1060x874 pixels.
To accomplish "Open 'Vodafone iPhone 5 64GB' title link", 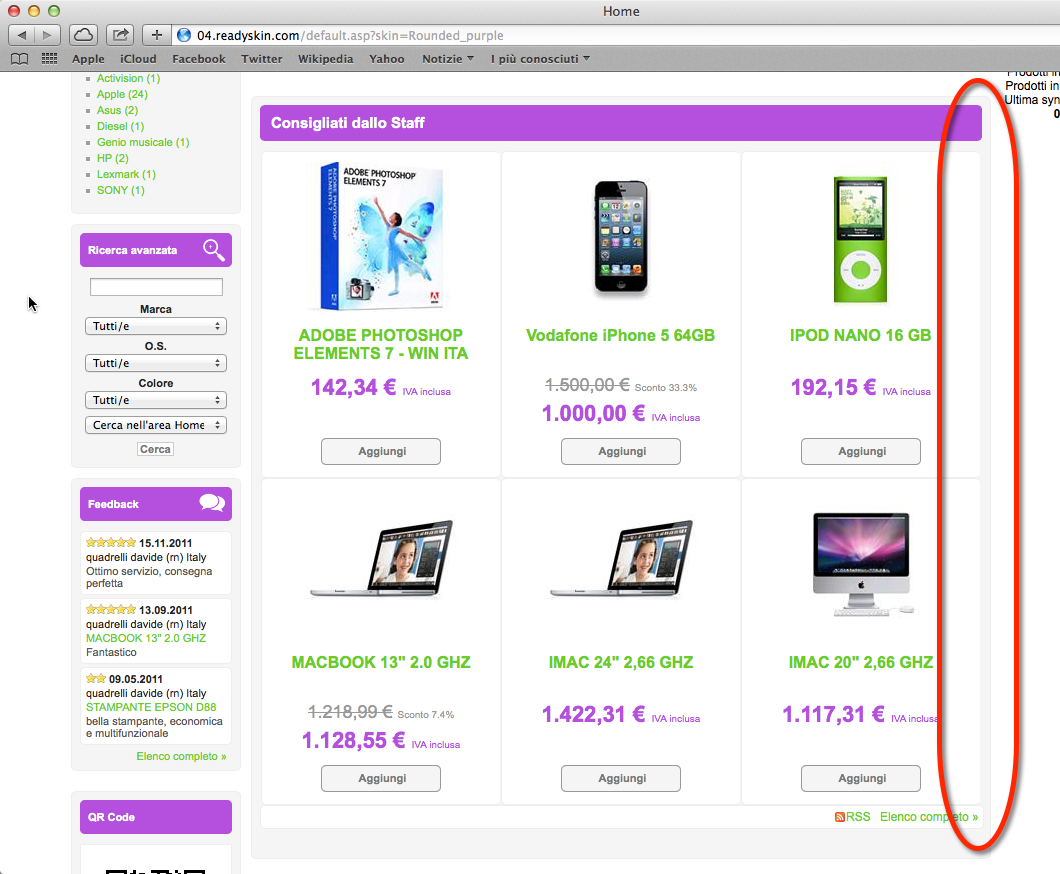I will coord(621,335).
